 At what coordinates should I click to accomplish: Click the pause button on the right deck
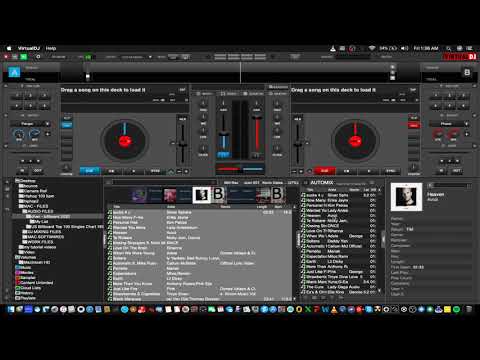pos(347,171)
